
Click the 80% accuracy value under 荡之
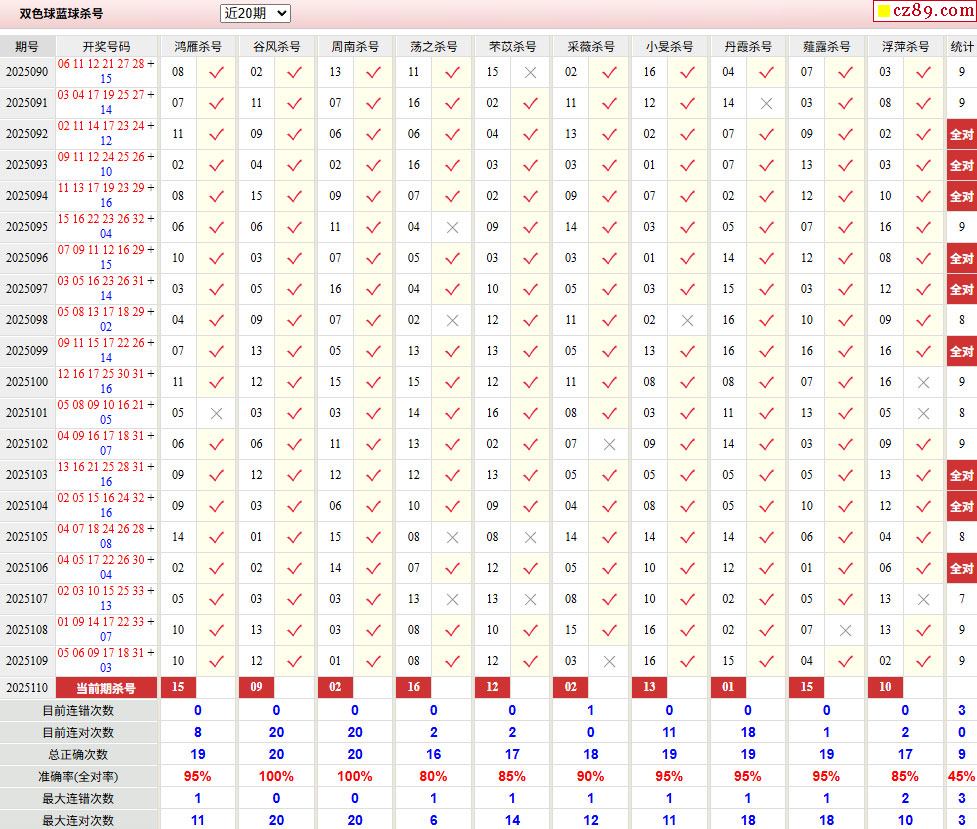pos(433,777)
